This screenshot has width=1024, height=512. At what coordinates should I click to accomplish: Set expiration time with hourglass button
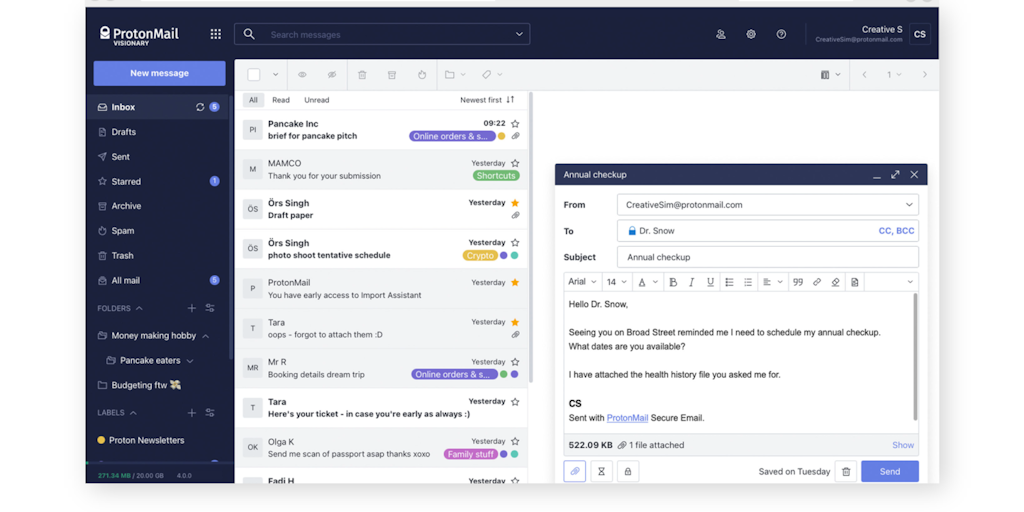pyautogui.click(x=601, y=472)
